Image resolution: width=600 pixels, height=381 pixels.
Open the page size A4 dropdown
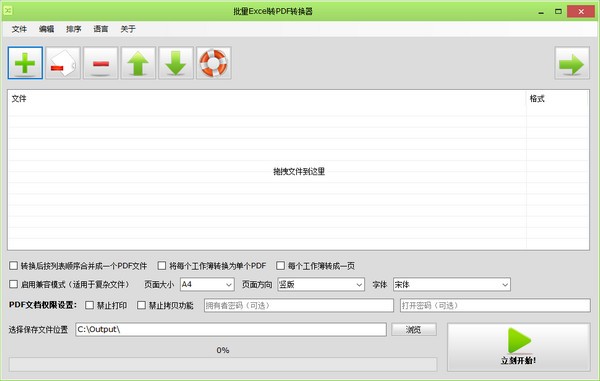207,285
